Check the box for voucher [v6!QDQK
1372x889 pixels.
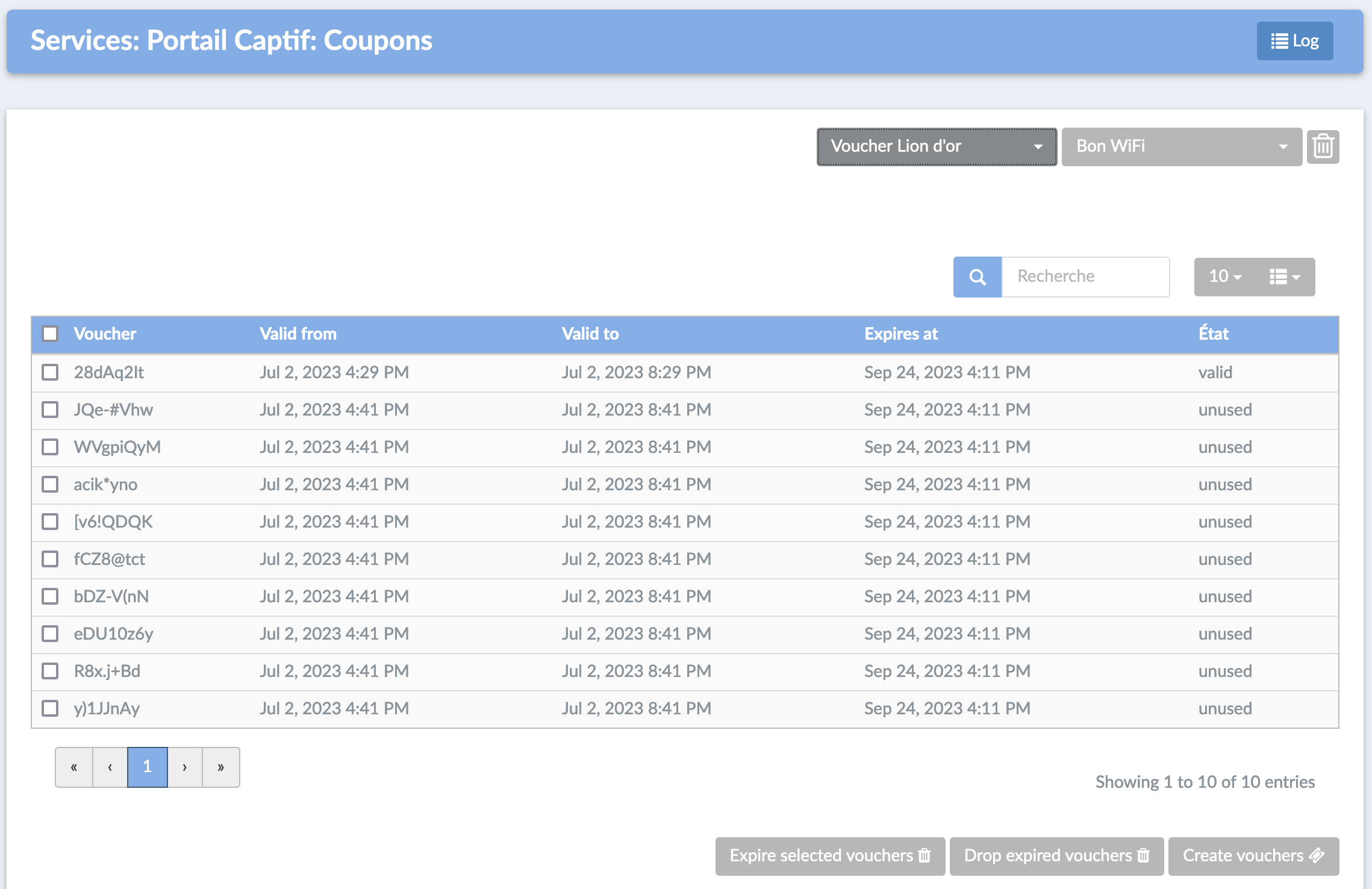(50, 522)
